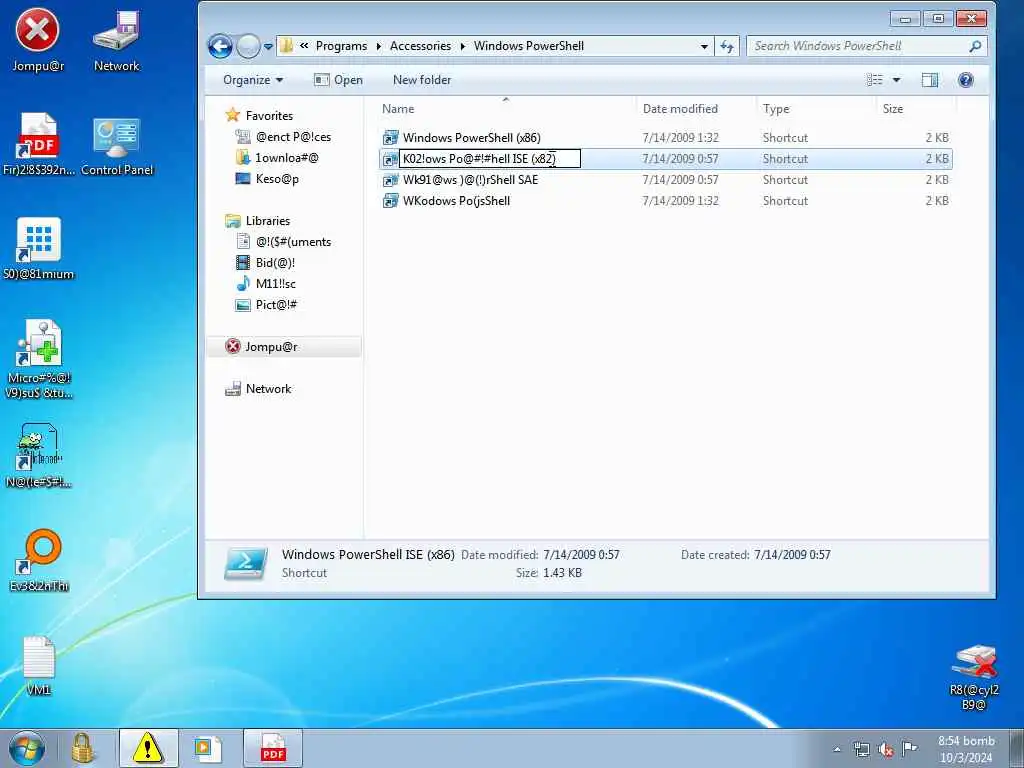Image resolution: width=1024 pixels, height=768 pixels.
Task: Click inside the ISE (x82) rename box
Action: click(x=490, y=159)
